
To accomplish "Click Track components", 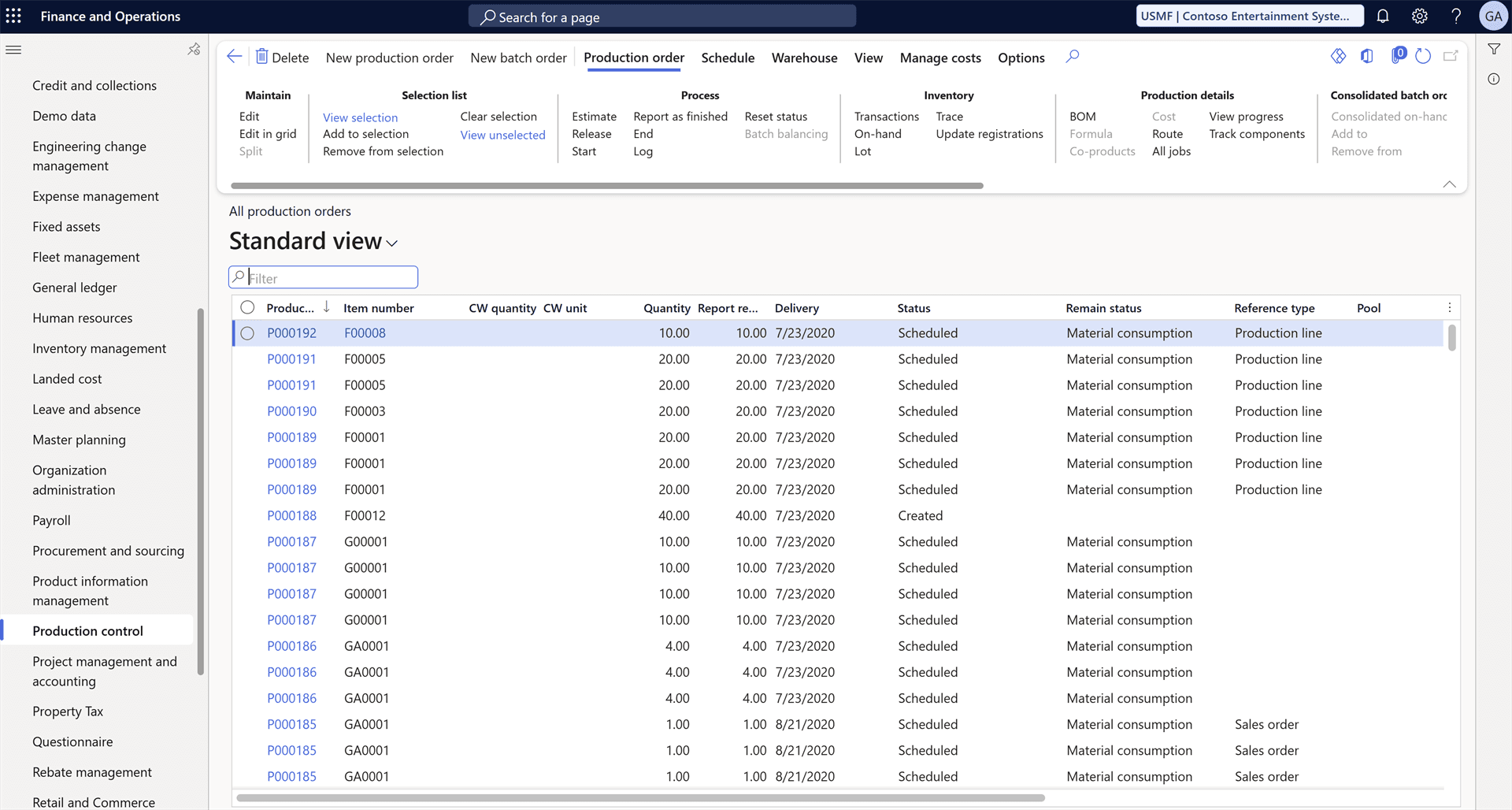I will [1257, 134].
